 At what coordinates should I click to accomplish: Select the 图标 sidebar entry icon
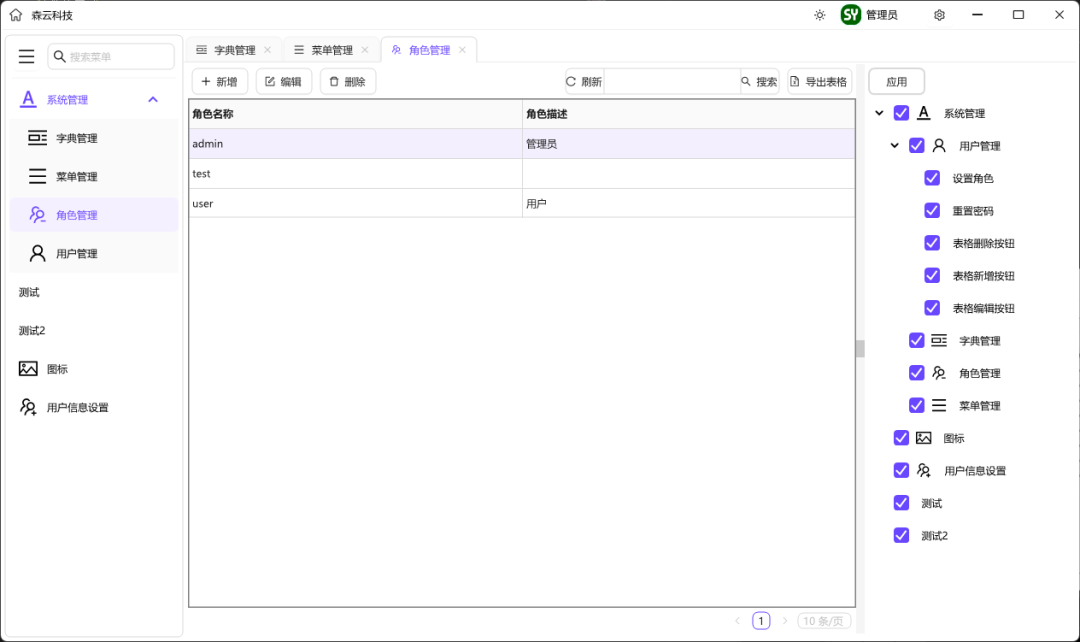pos(29,368)
